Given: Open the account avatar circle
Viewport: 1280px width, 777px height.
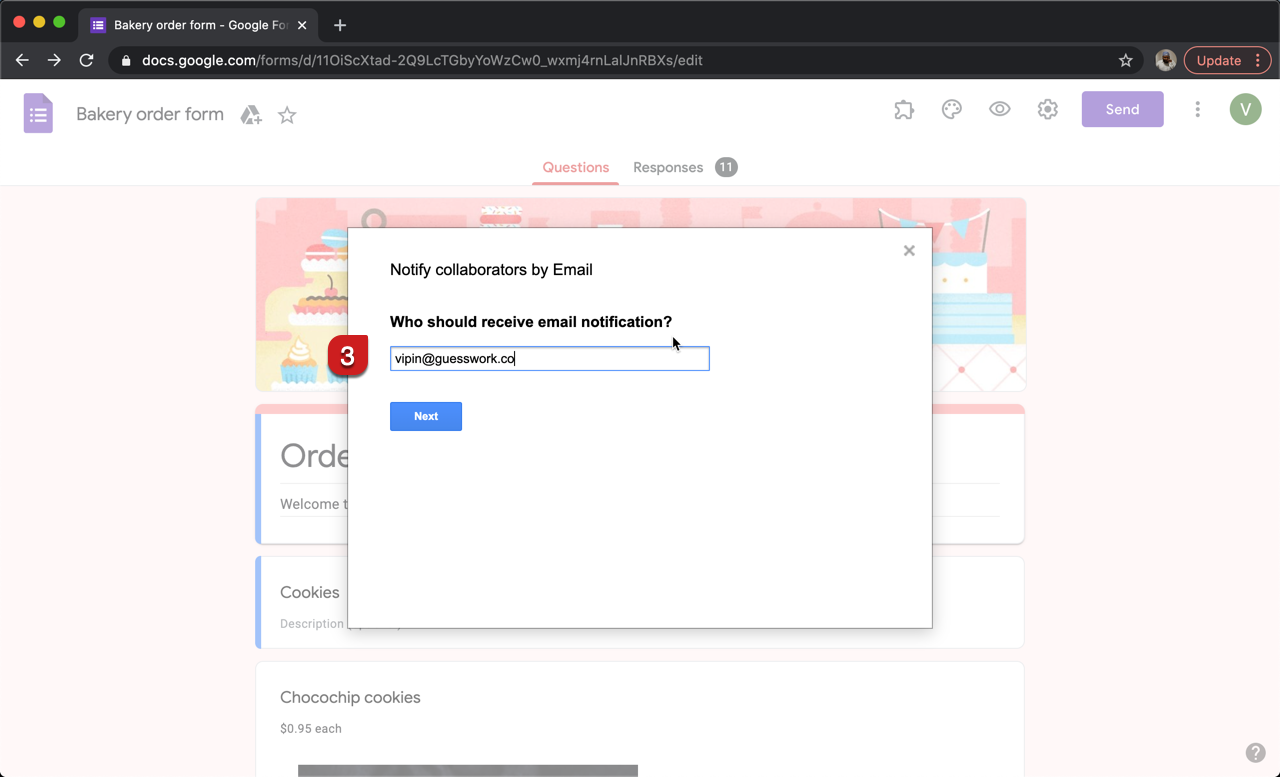Looking at the screenshot, I should (x=1245, y=108).
